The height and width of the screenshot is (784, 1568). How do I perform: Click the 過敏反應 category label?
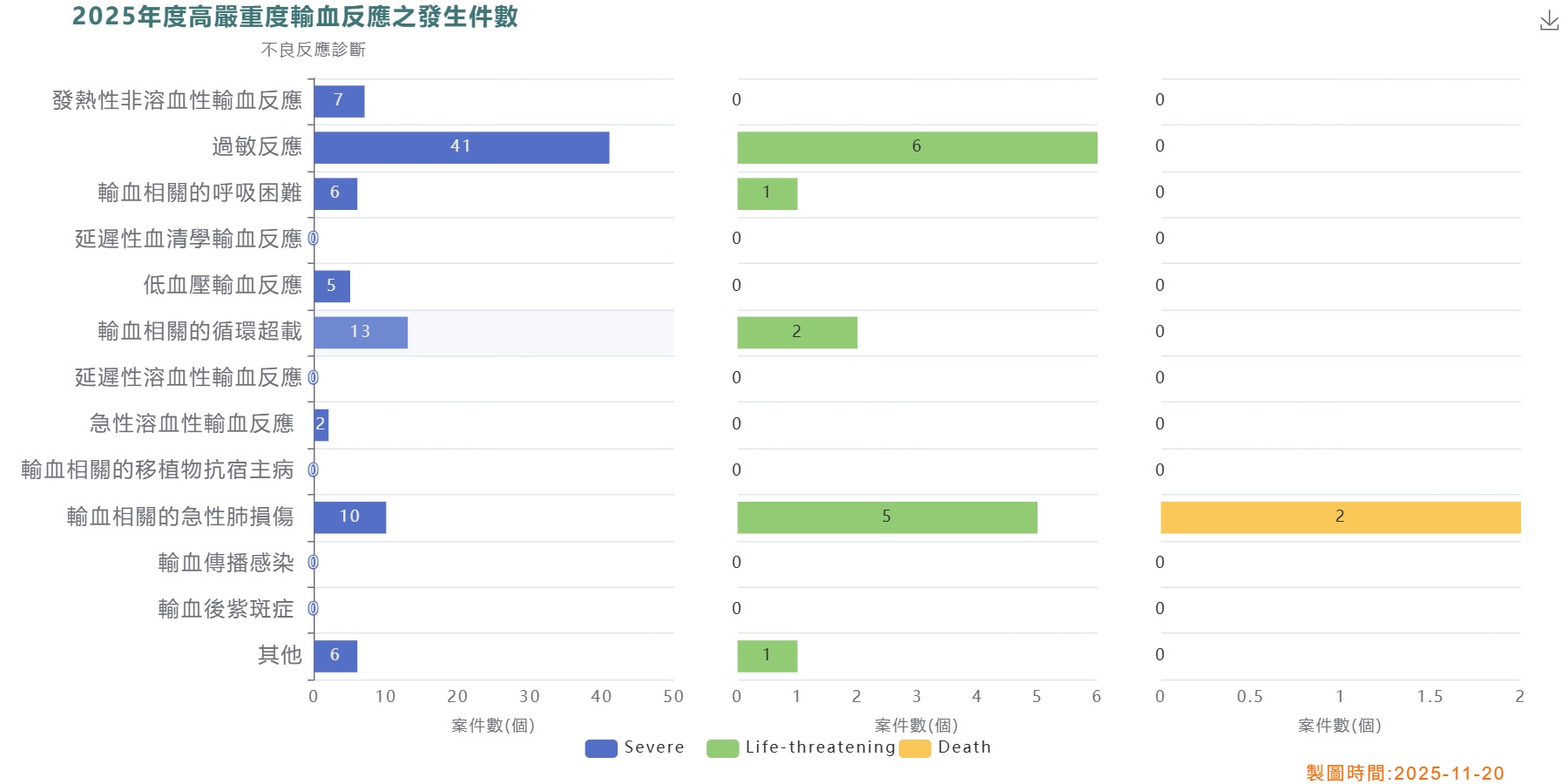[257, 146]
